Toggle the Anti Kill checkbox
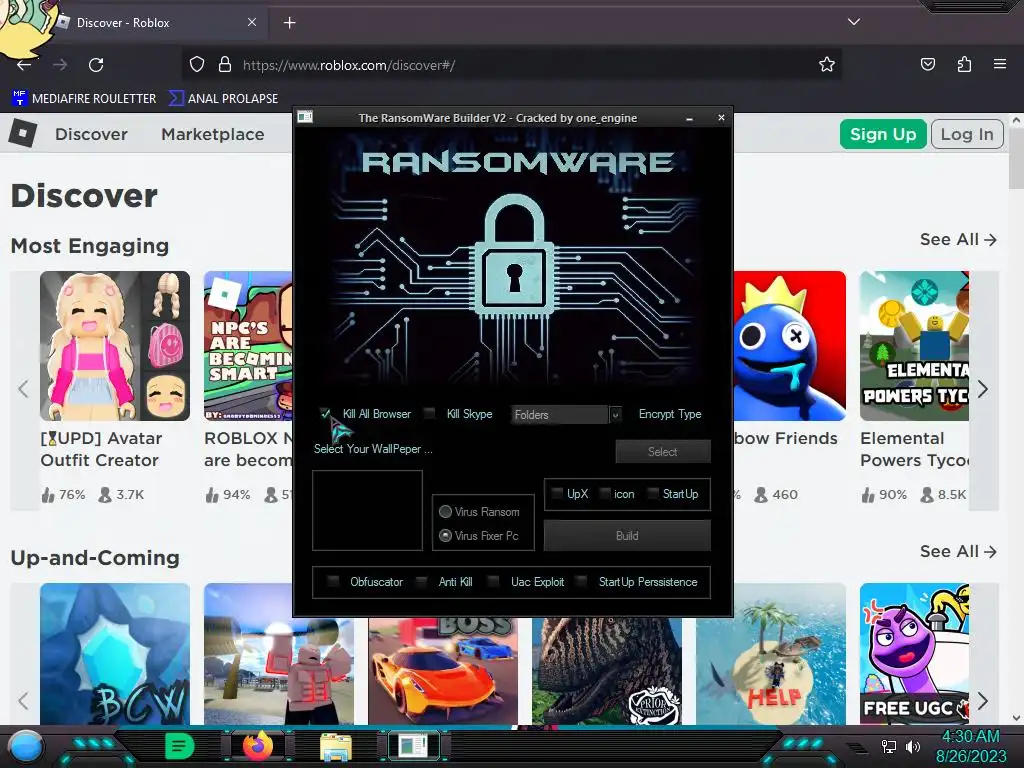 pyautogui.click(x=422, y=581)
